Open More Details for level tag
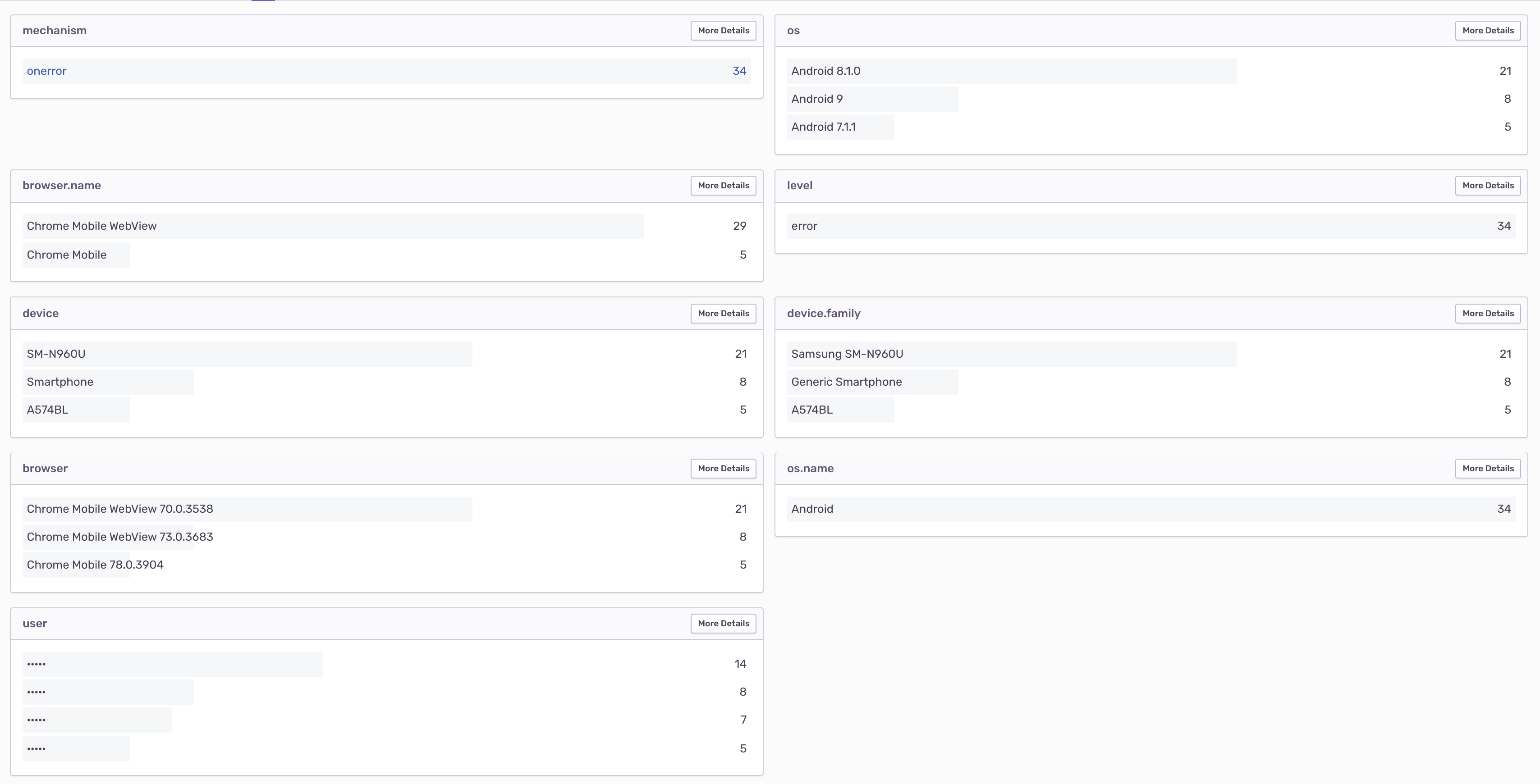 (x=1487, y=185)
